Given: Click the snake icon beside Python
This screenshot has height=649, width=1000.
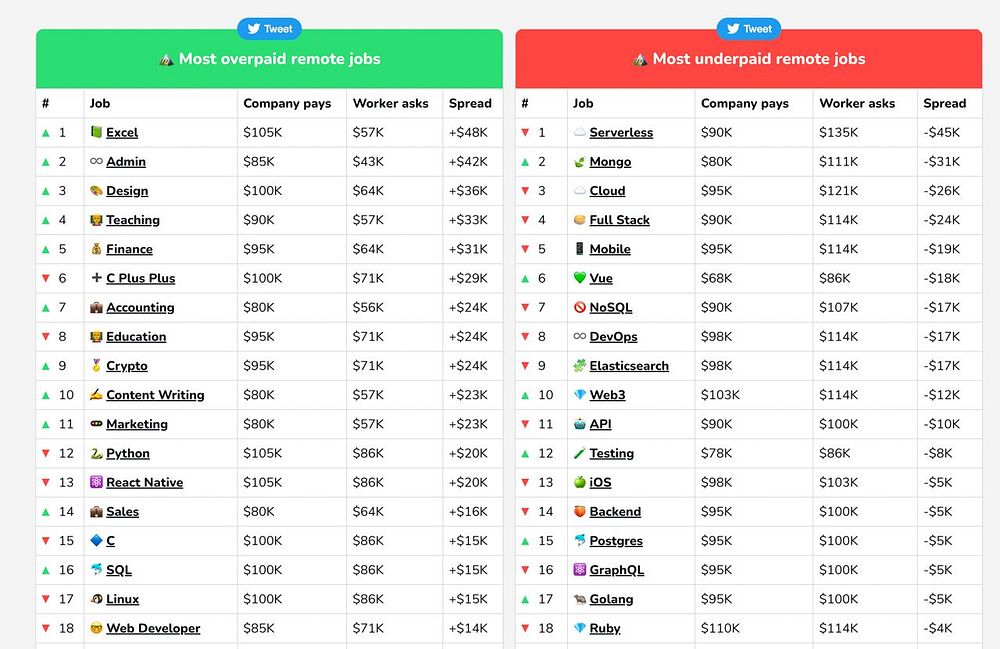Looking at the screenshot, I should pyautogui.click(x=96, y=453).
